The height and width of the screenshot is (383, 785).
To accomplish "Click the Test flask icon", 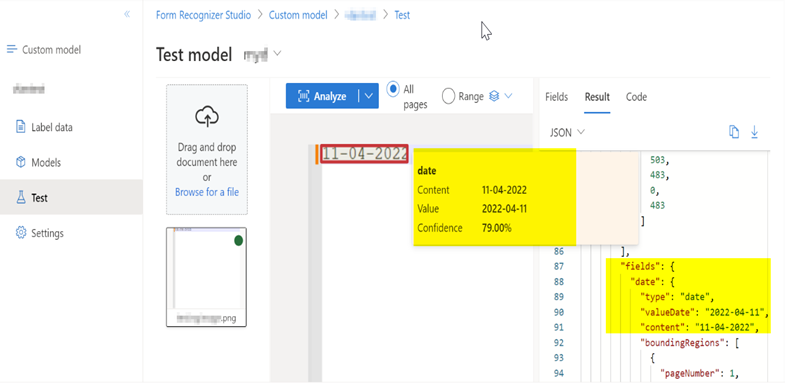I will [x=21, y=197].
